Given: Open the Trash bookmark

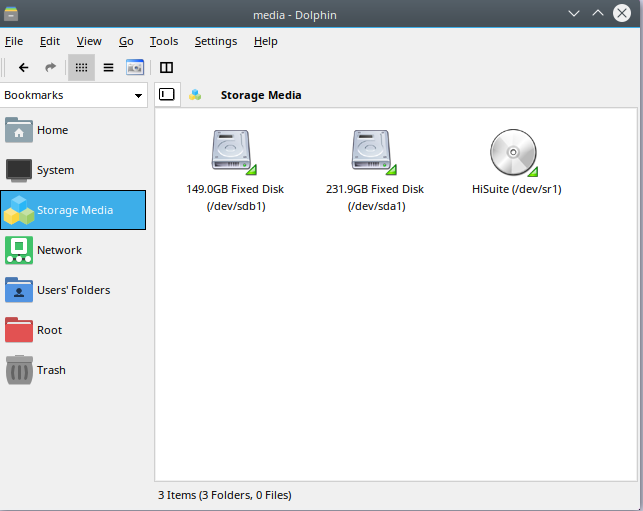Looking at the screenshot, I should pos(73,370).
